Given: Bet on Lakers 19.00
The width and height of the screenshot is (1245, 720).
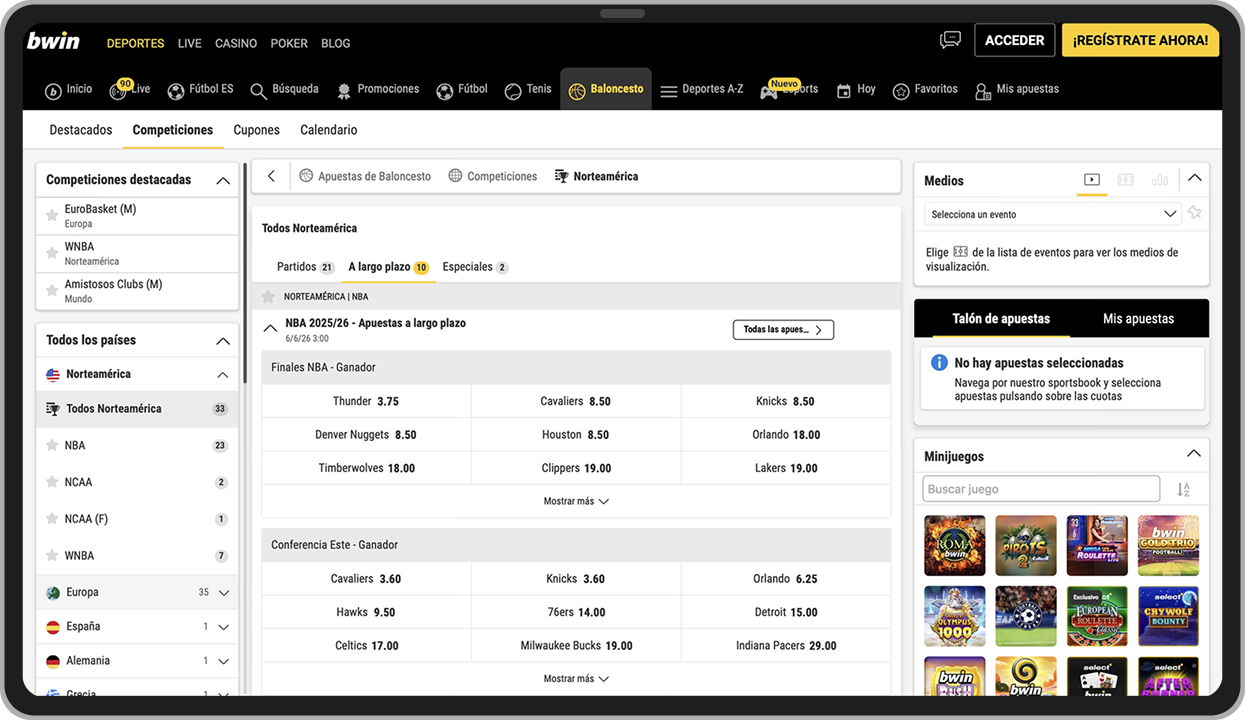Looking at the screenshot, I should pos(786,468).
